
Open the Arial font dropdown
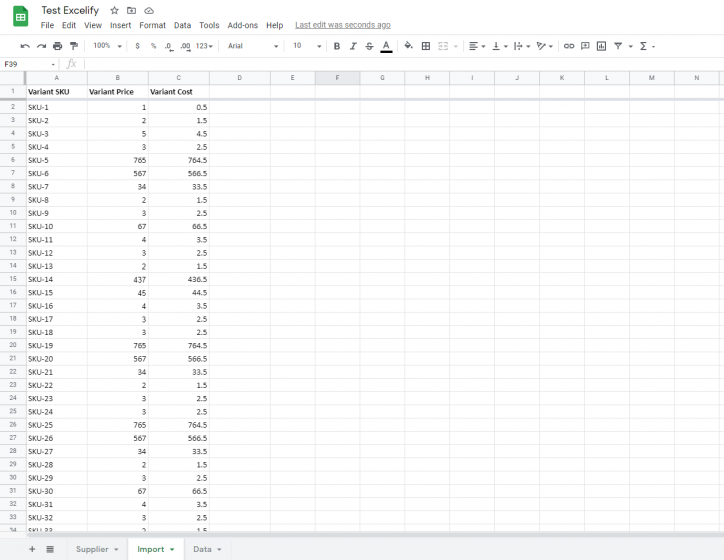pos(253,46)
